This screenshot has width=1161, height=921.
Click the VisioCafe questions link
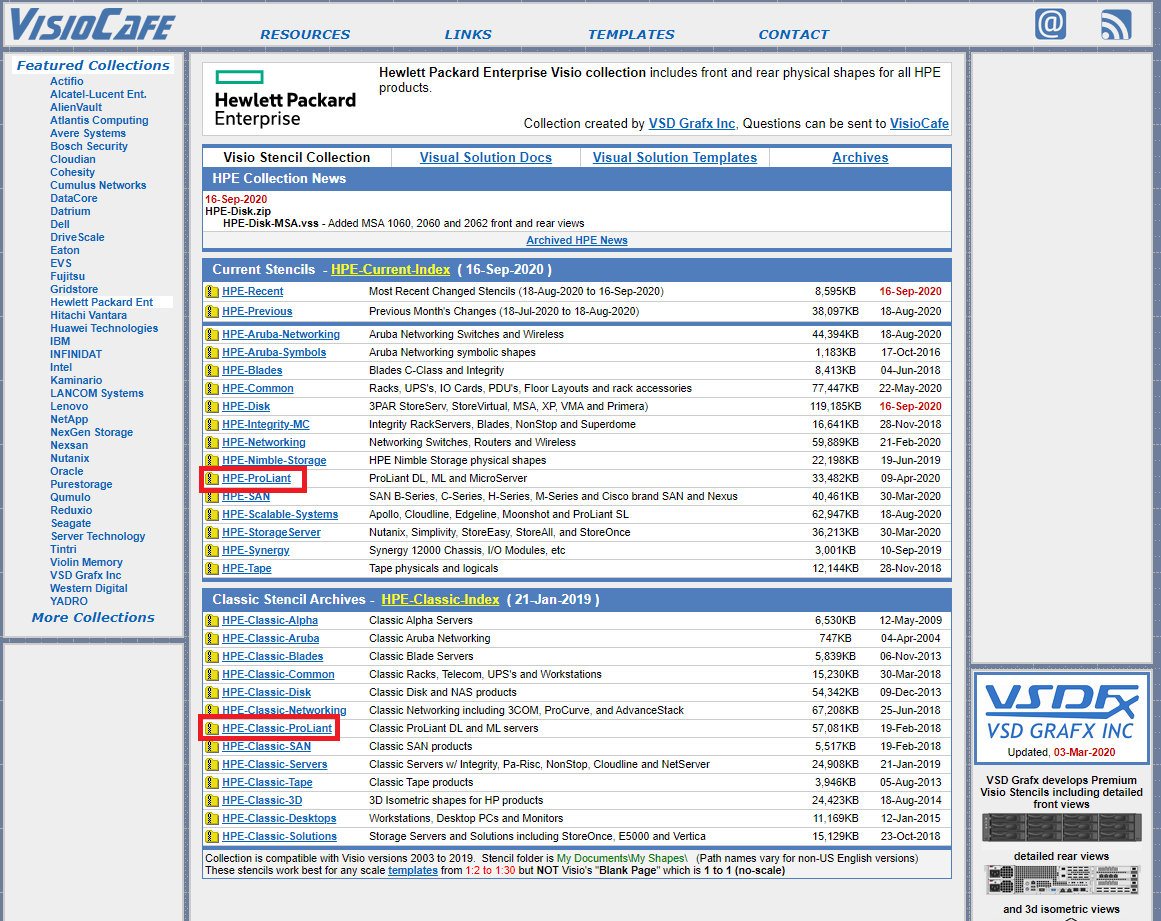(919, 124)
